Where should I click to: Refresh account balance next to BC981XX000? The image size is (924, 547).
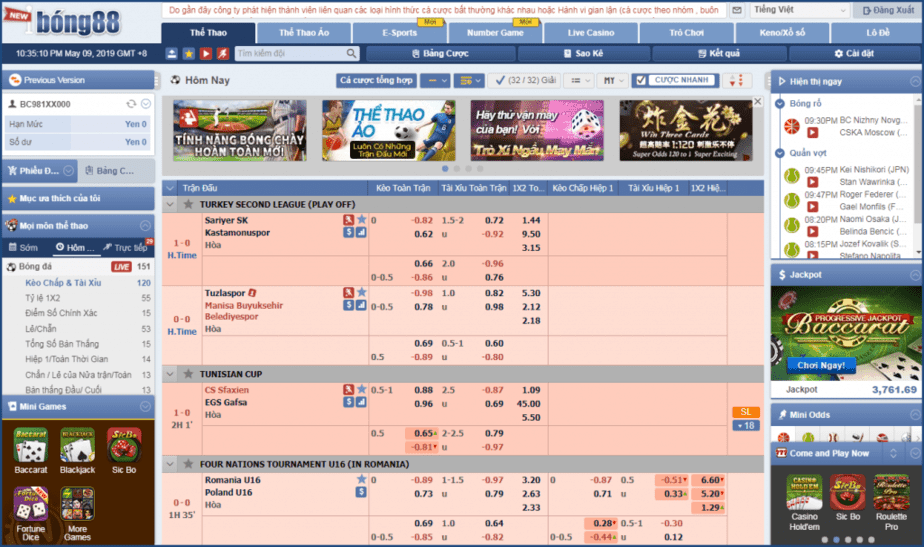tap(131, 104)
